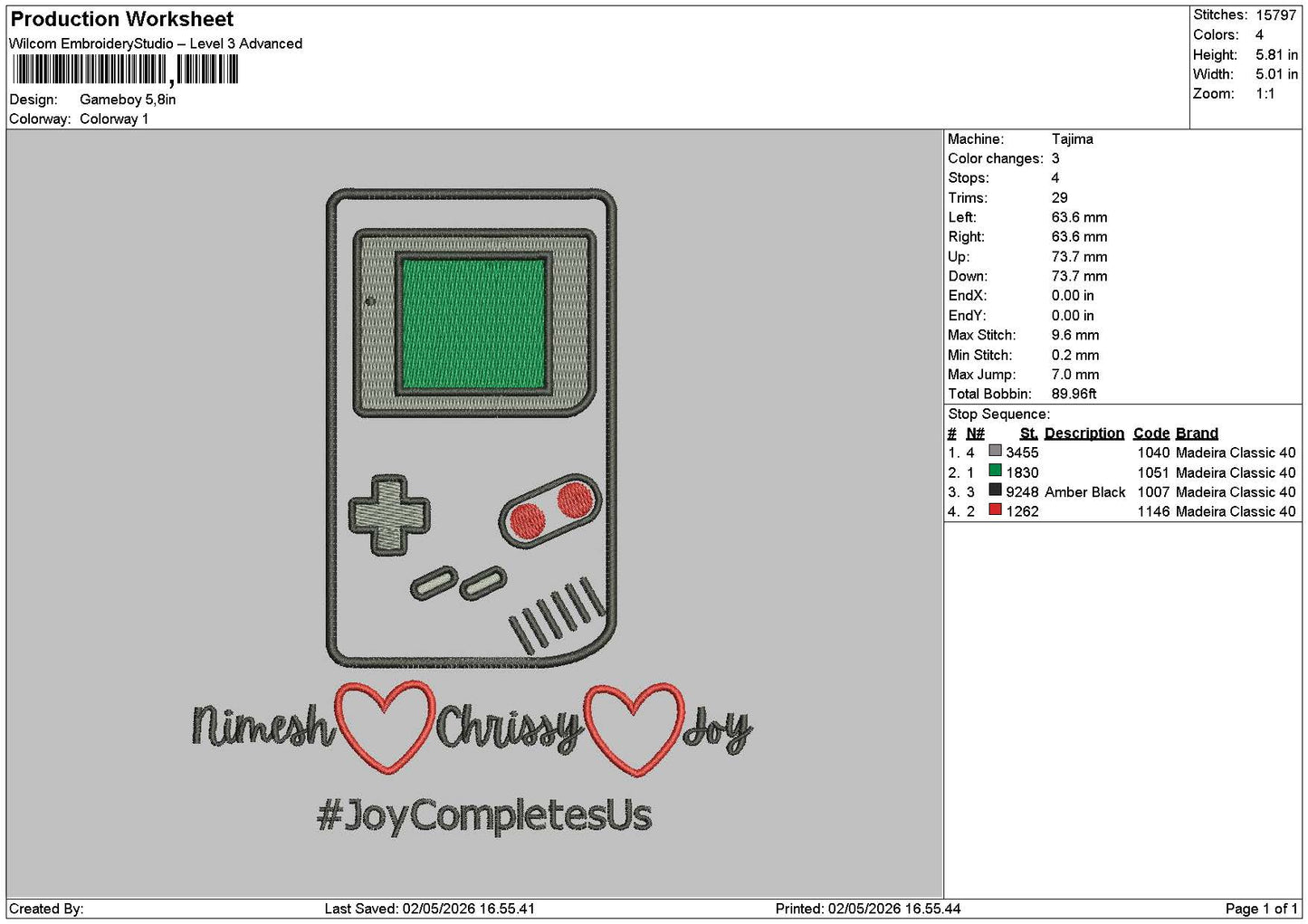The height and width of the screenshot is (924, 1308).
Task: Click the Max Stitch value 9.6 mm
Action: click(1075, 335)
